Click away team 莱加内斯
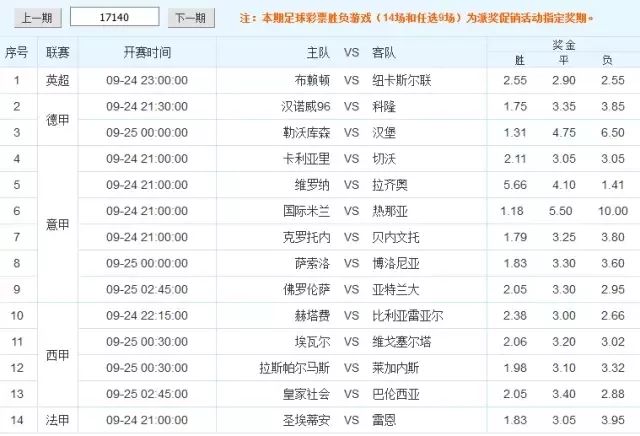 [x=396, y=368]
